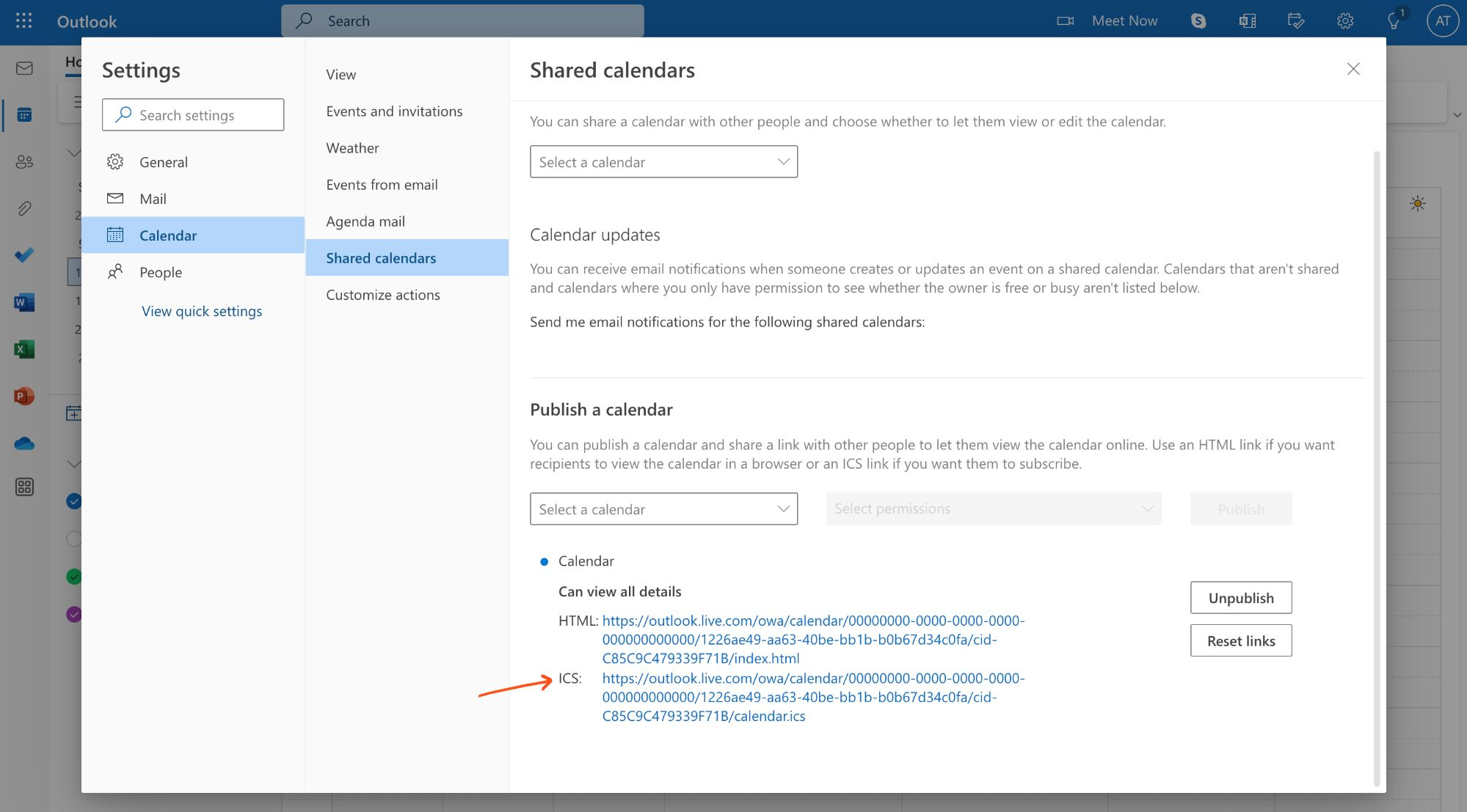
Task: Open Word from the left app rail
Action: 24,302
